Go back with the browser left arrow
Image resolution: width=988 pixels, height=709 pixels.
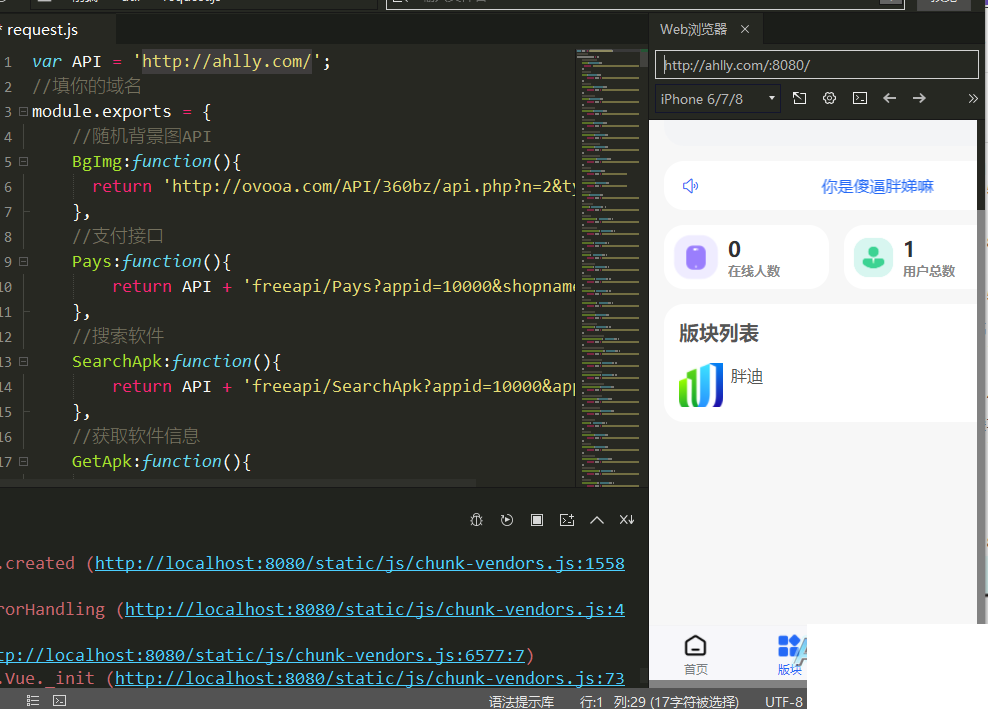(889, 98)
